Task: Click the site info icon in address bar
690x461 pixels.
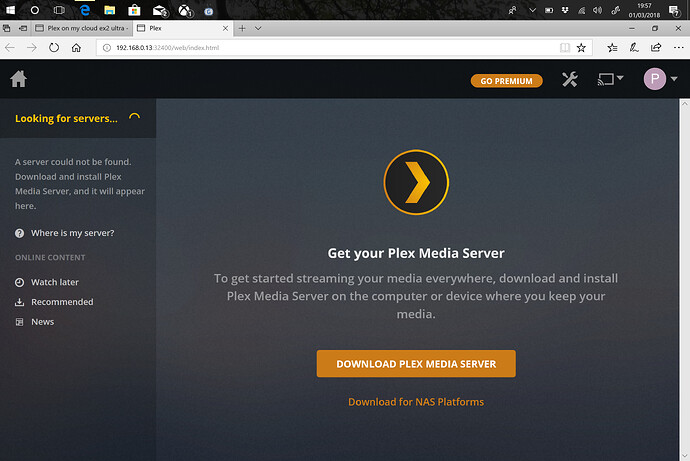Action: pyautogui.click(x=106, y=48)
